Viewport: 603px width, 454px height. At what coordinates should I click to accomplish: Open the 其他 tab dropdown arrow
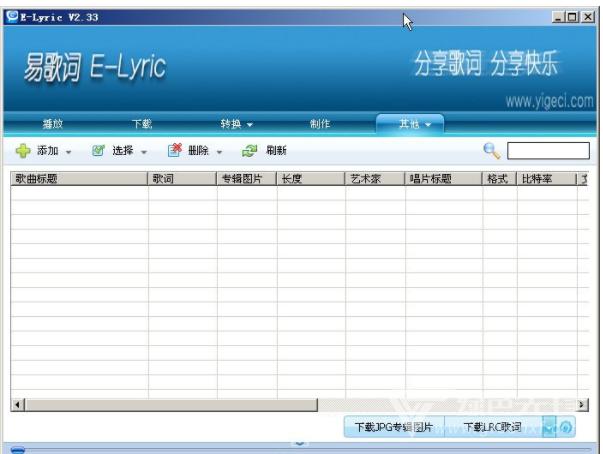[x=428, y=125]
